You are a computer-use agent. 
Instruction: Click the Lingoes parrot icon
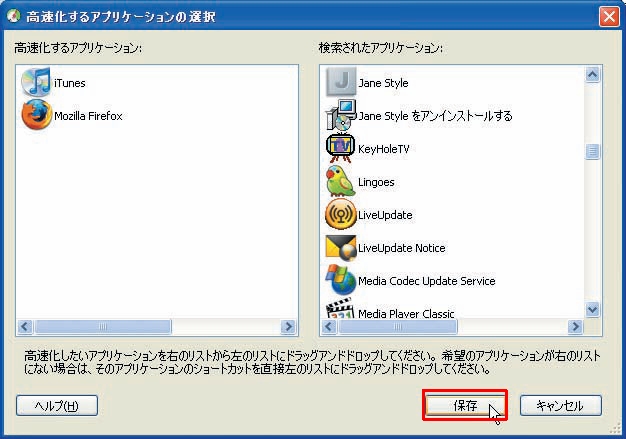point(341,182)
